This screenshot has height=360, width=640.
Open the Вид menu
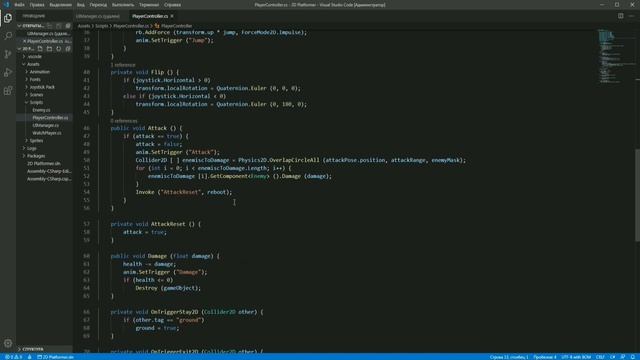[x=81, y=5]
